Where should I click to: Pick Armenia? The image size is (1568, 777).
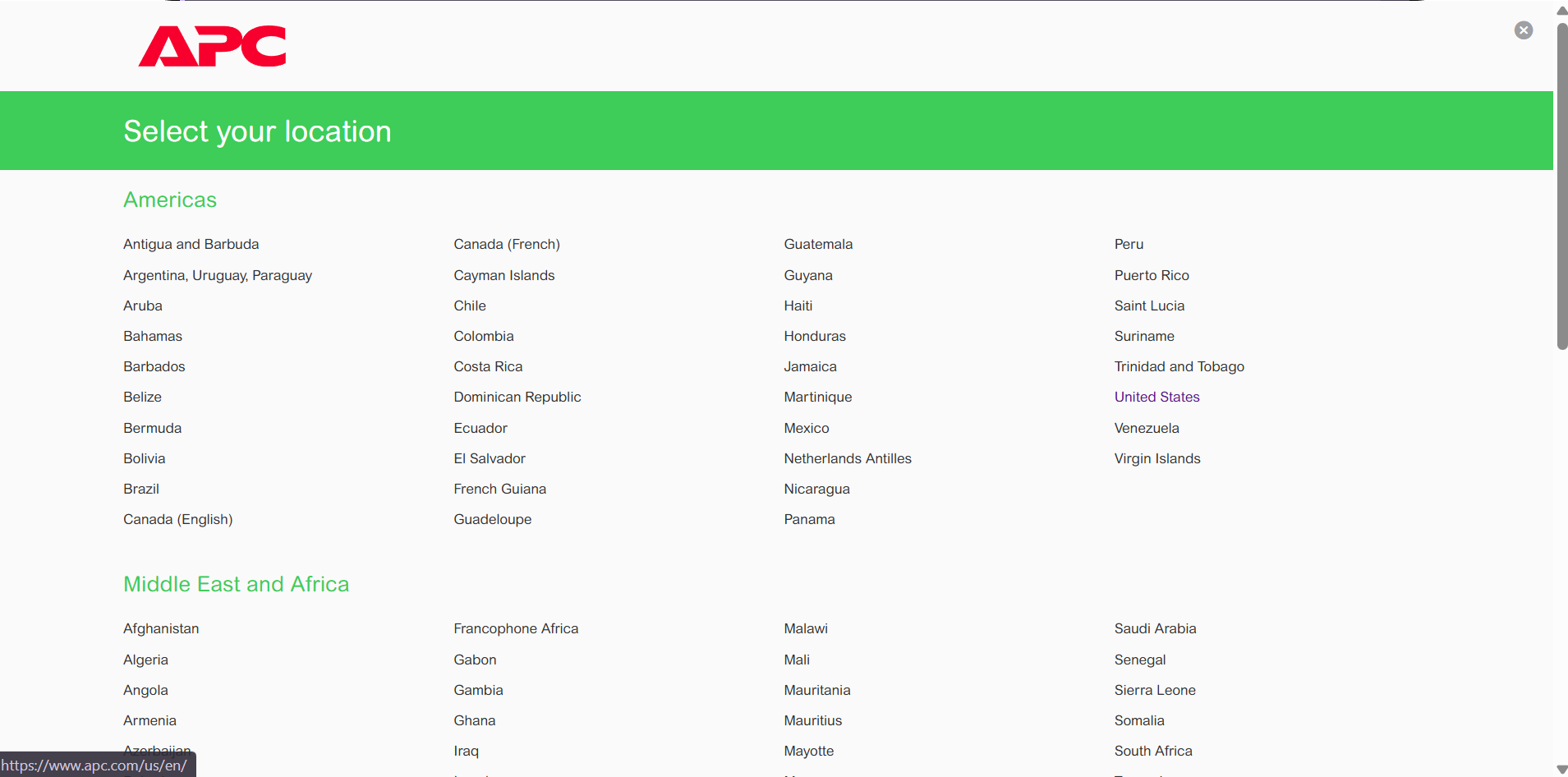click(149, 720)
